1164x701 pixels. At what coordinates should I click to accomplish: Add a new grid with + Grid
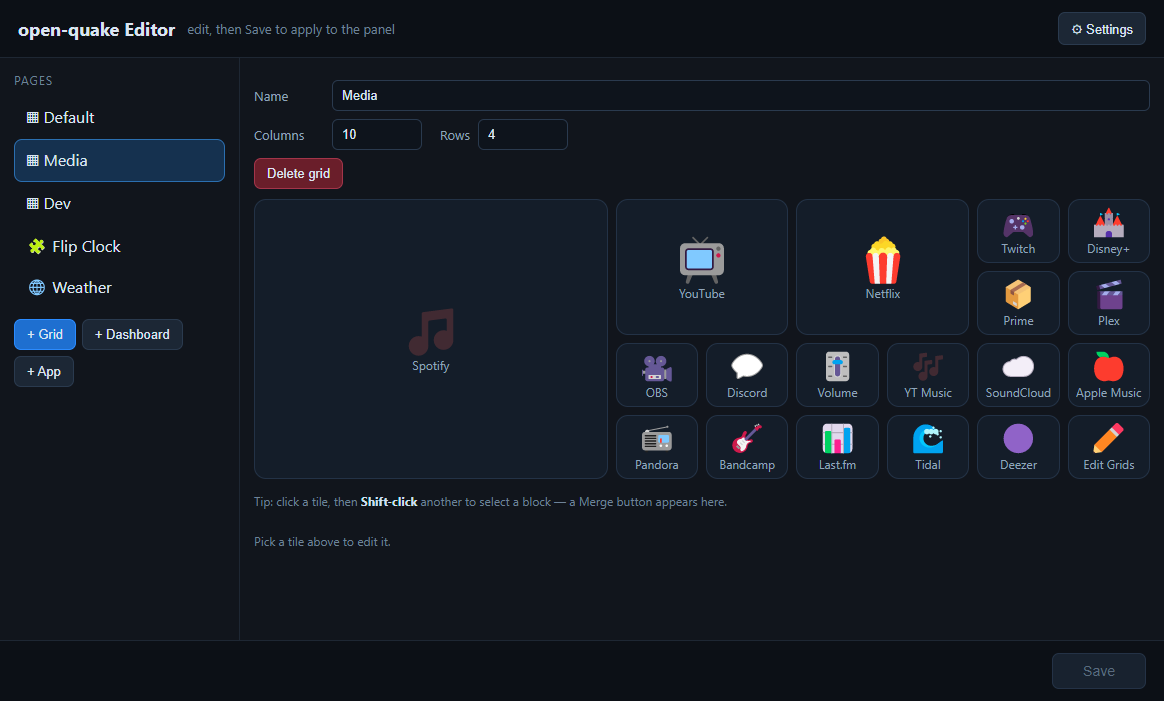click(45, 334)
